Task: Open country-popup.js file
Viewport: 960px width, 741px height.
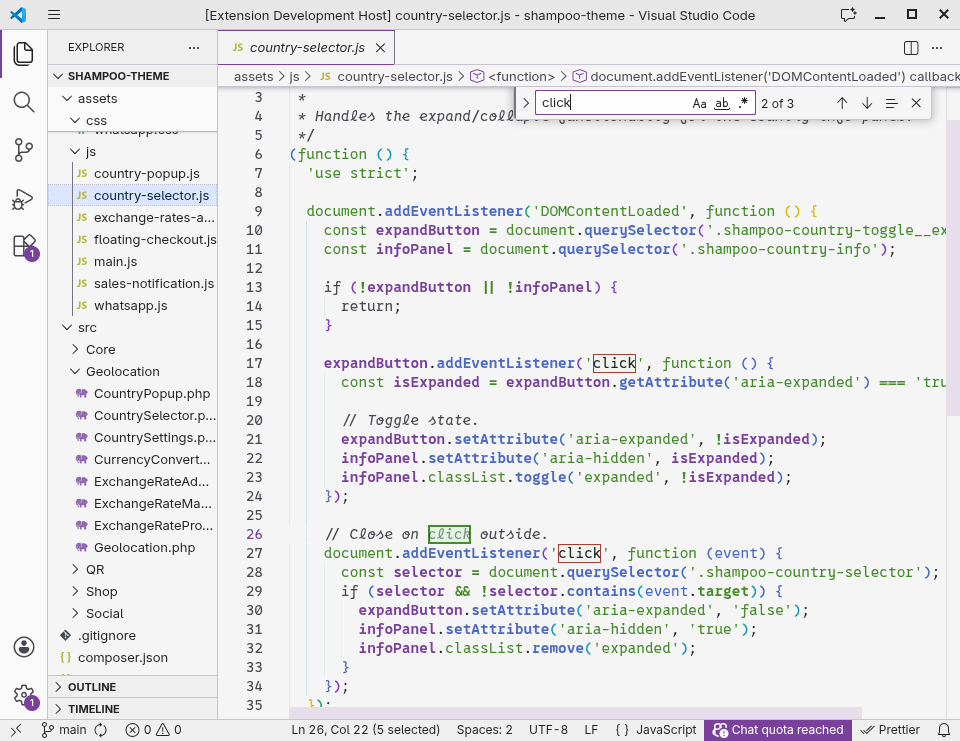Action: 132,173
